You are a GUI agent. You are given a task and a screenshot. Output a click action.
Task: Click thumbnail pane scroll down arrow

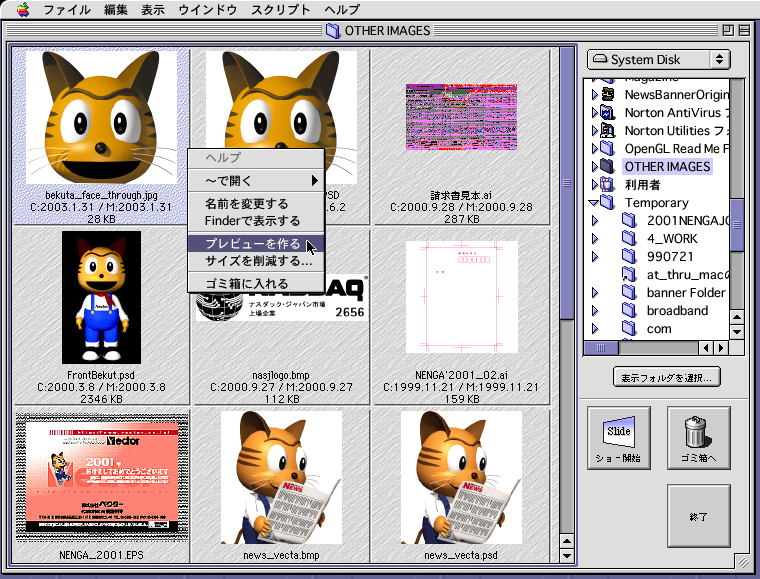(567, 555)
